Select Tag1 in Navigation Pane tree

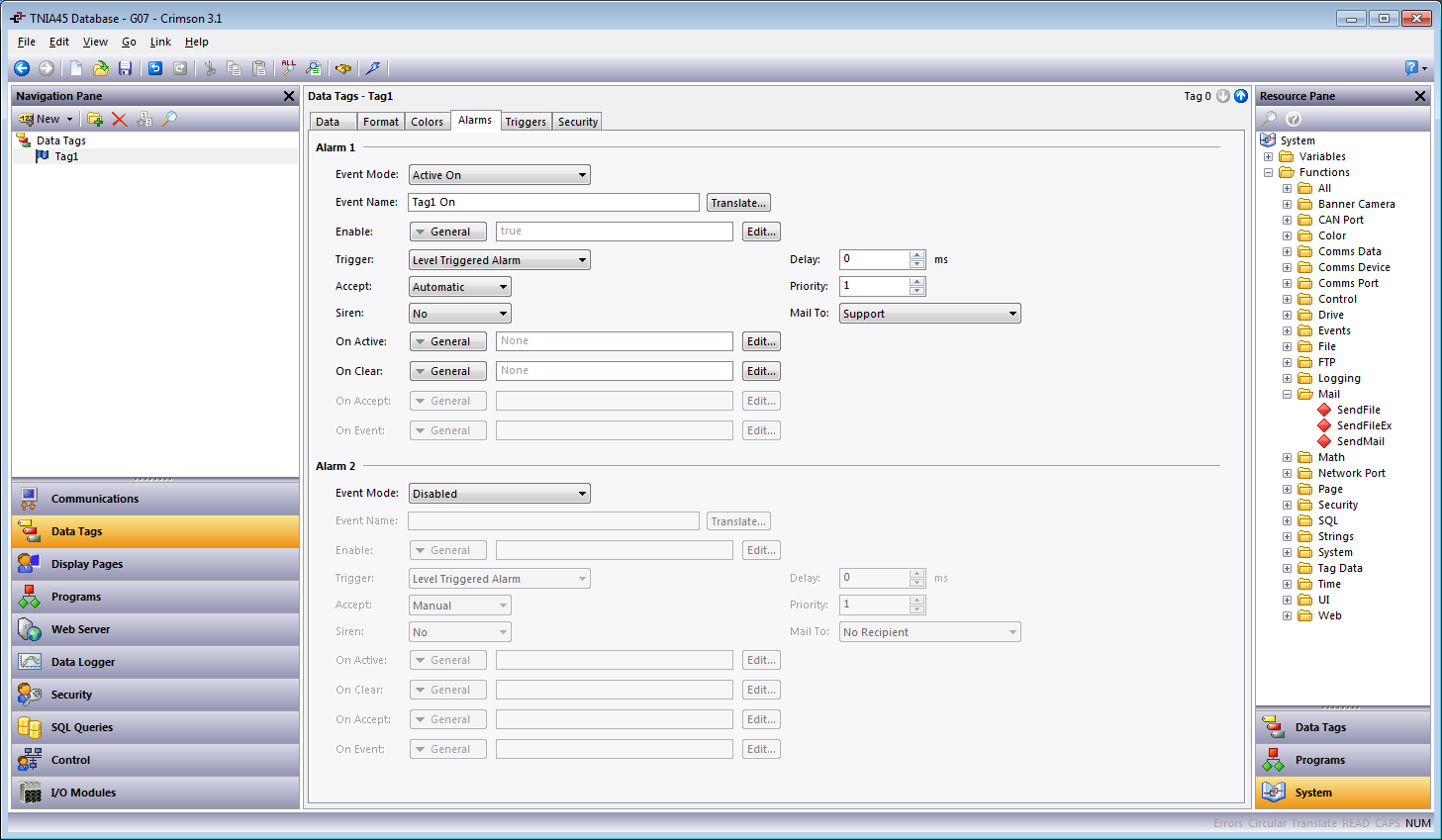[66, 156]
